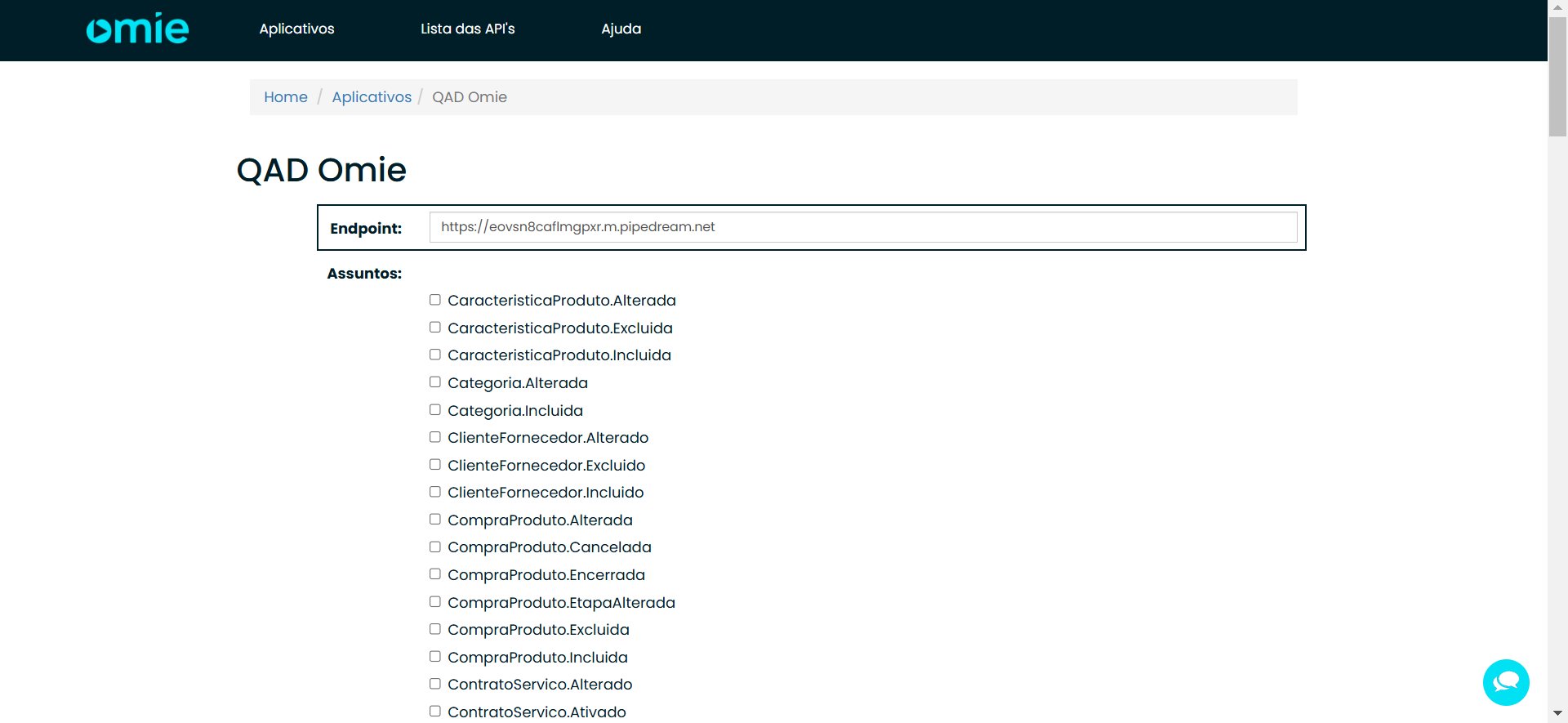This screenshot has width=1568, height=723.
Task: Go to Aplicativos breadcrumb link
Action: point(372,97)
